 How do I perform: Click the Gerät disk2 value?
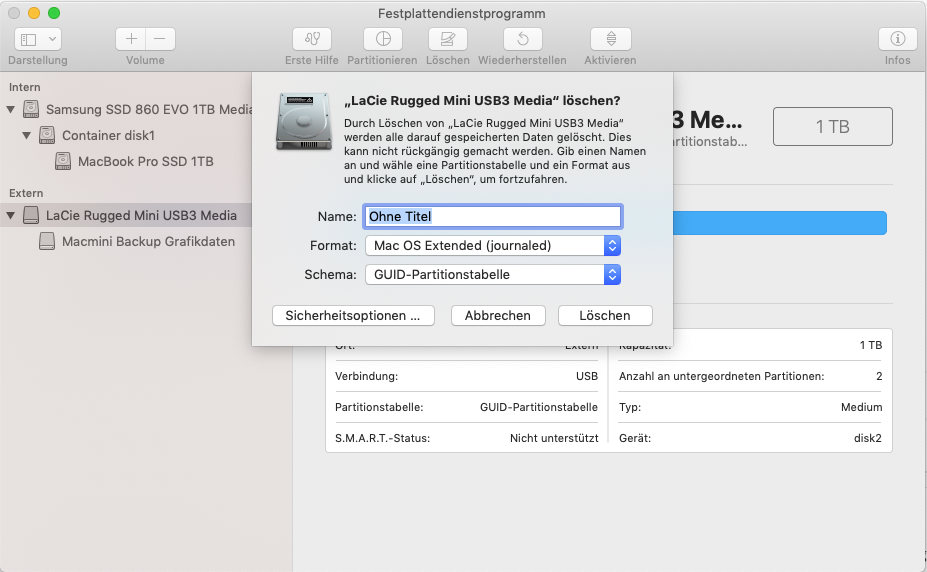(x=867, y=438)
